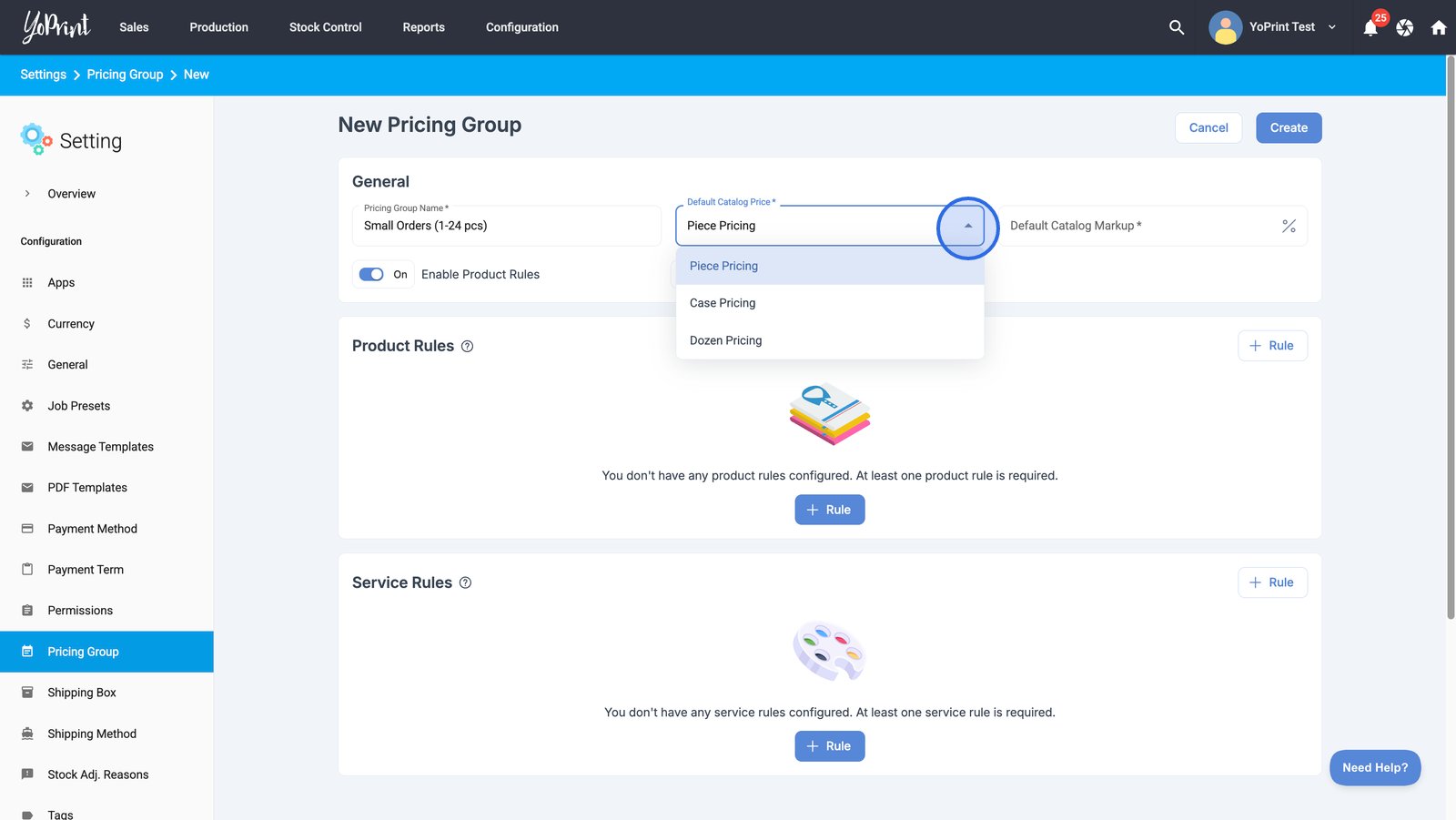The width and height of the screenshot is (1456, 820).
Task: Open the notifications bell
Action: [1370, 28]
